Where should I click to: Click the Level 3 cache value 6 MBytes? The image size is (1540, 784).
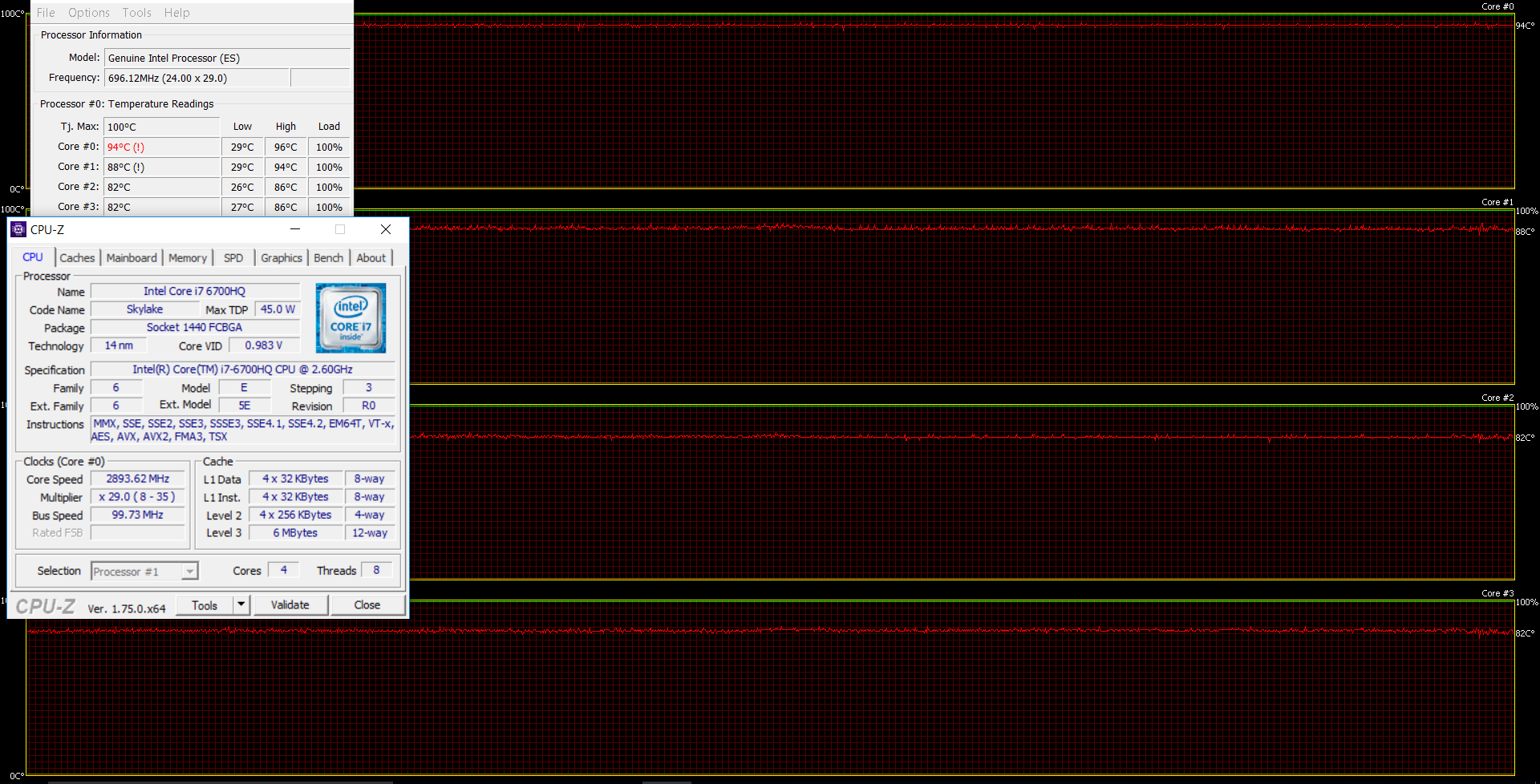[295, 532]
